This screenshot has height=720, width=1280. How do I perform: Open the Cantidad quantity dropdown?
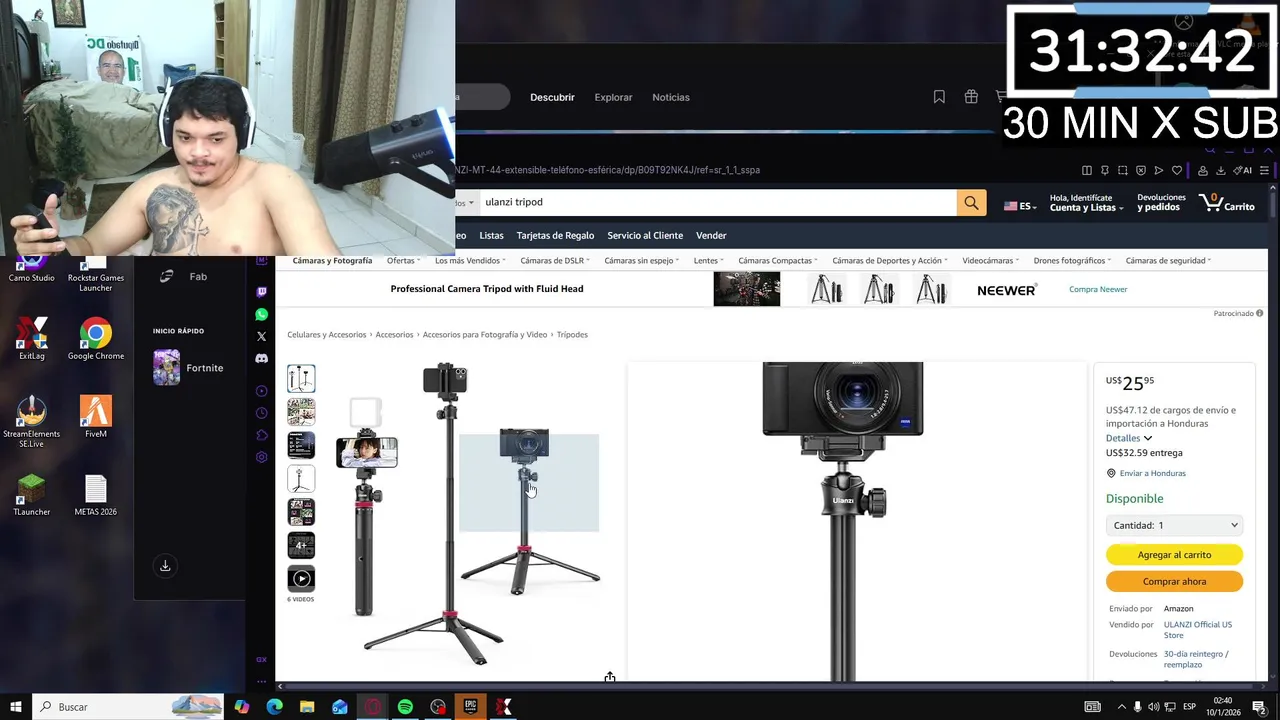coord(1174,525)
